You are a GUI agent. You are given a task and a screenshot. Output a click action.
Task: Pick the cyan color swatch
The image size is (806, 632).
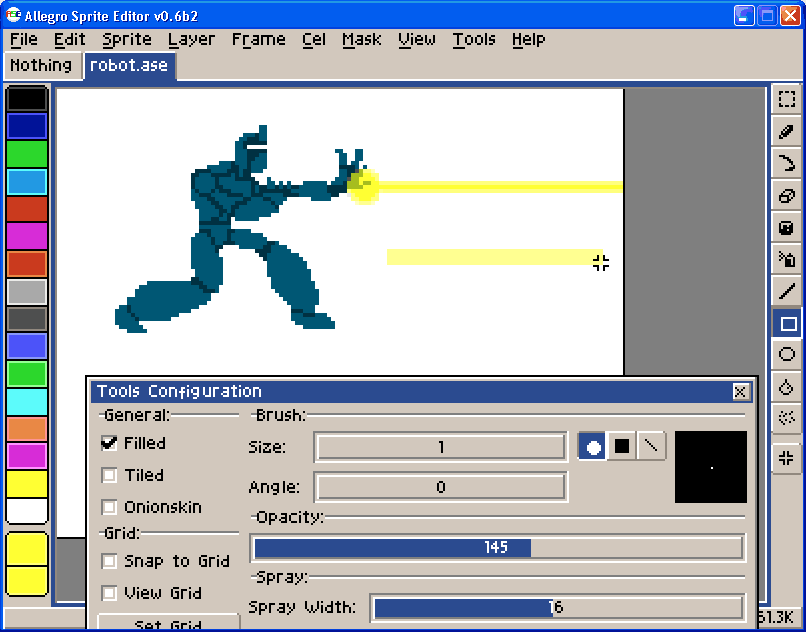[x=27, y=402]
